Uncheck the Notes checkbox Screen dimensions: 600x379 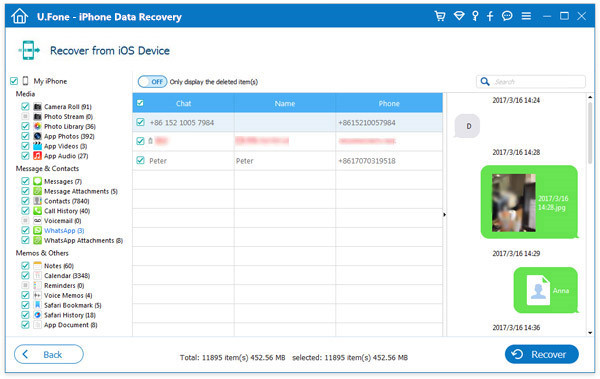tap(25, 266)
